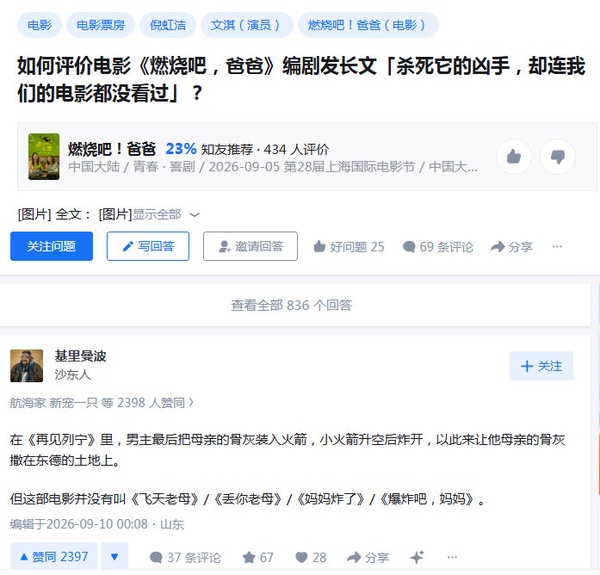
Task: Click the thumbs-down icon for the movie
Action: click(558, 156)
